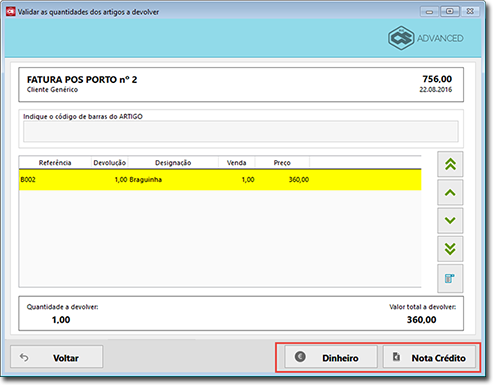Maximize the validation window
Screen dimensions: 496x389
tap(450, 11)
